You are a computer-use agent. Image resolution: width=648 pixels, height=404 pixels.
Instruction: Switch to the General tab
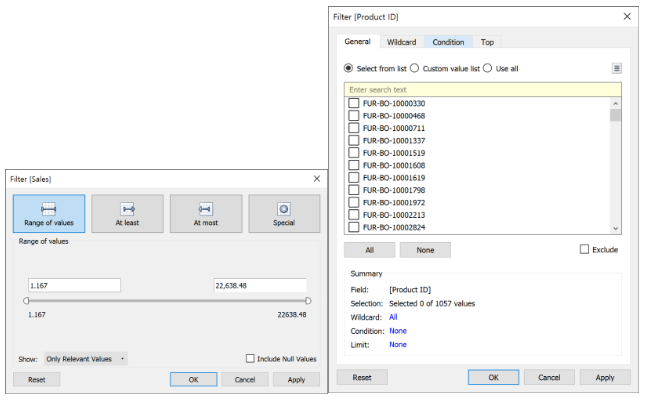(357, 42)
